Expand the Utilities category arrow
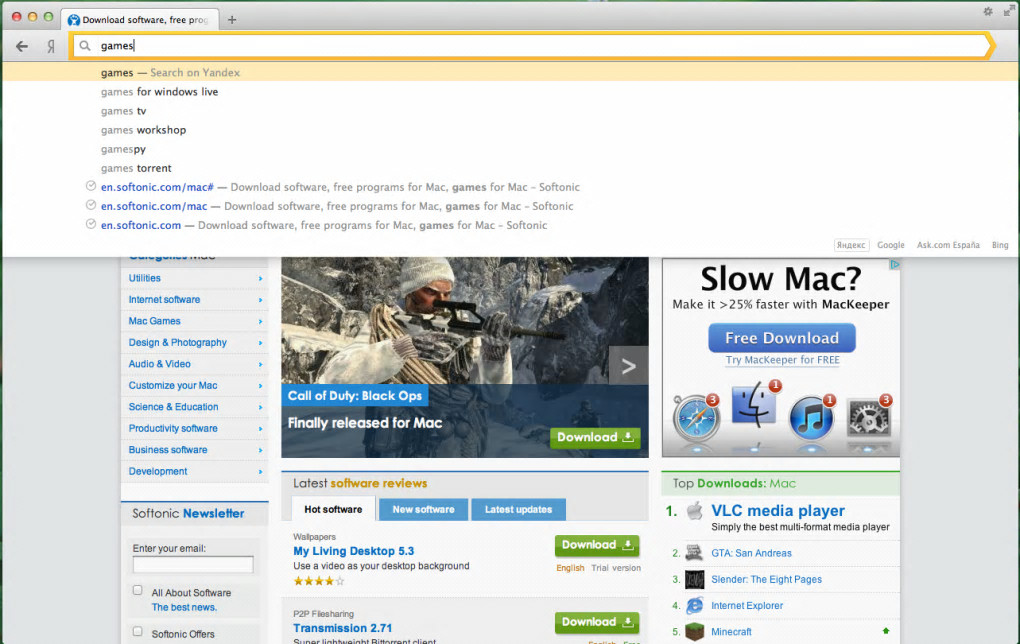 260,278
